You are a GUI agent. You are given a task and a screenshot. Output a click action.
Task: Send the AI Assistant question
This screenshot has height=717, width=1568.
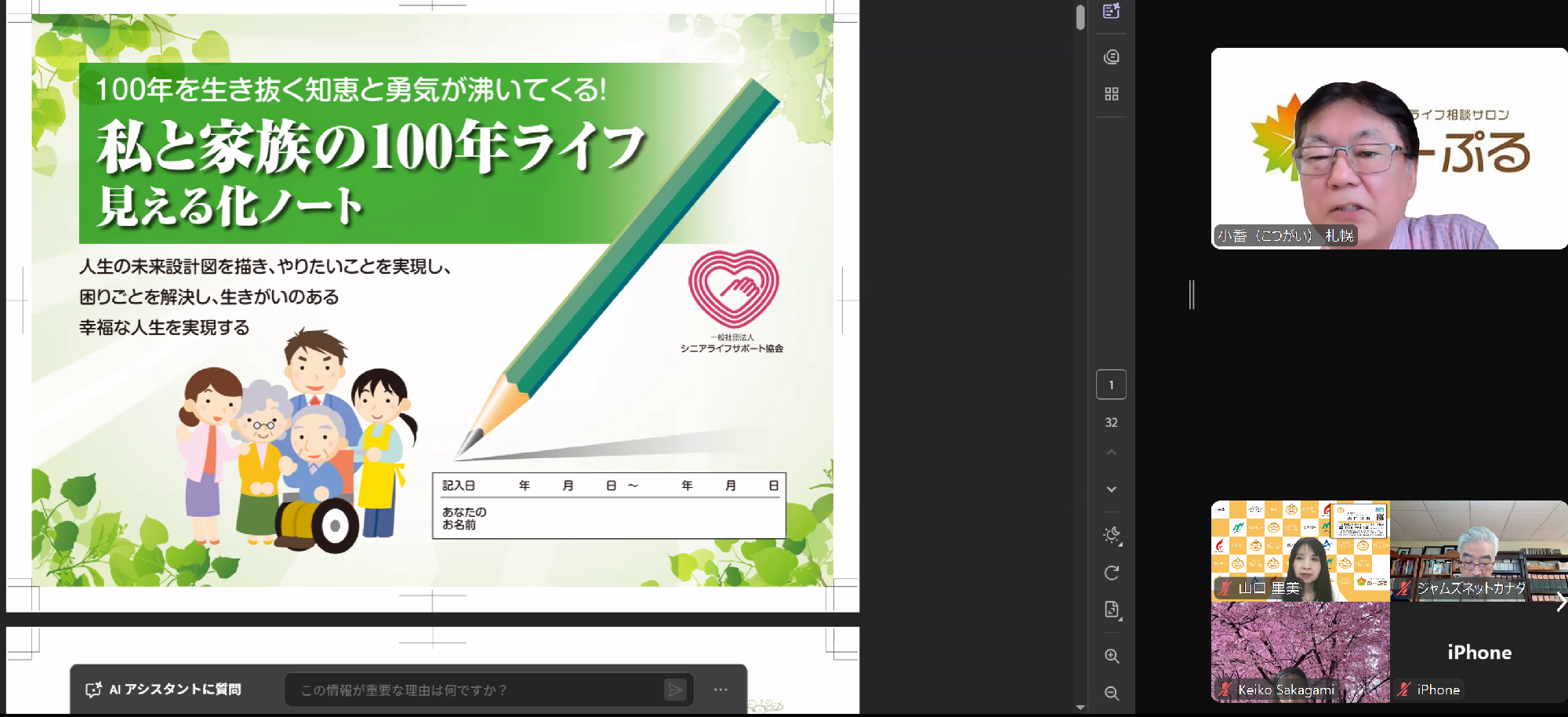(674, 690)
